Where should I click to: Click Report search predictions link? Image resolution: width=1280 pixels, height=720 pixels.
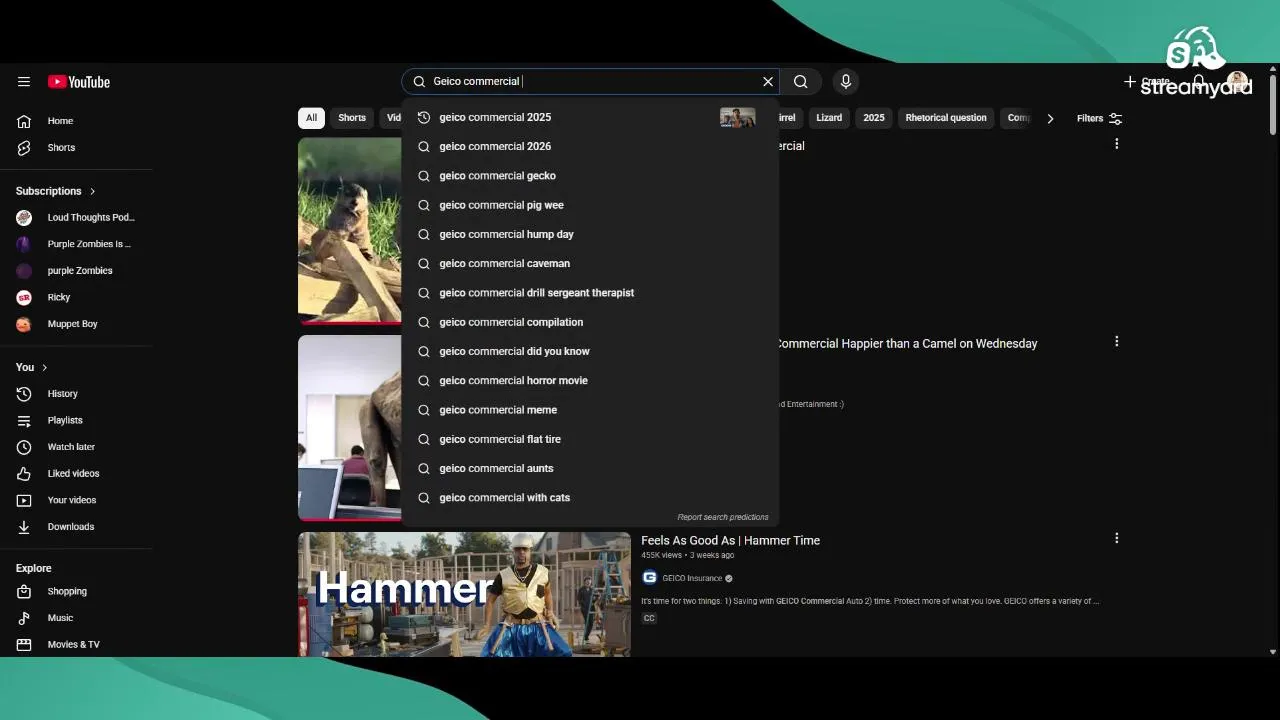coord(723,517)
